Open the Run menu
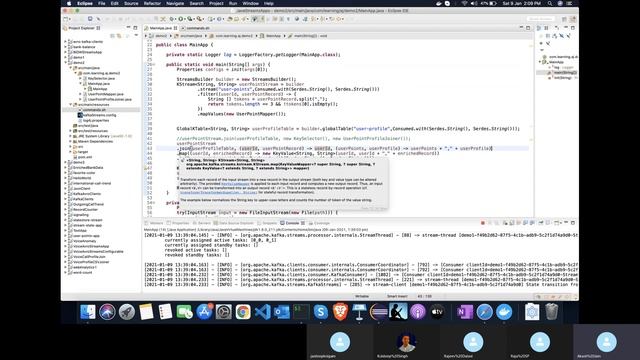Image resolution: width=640 pixels, height=360 pixels. (233, 3)
